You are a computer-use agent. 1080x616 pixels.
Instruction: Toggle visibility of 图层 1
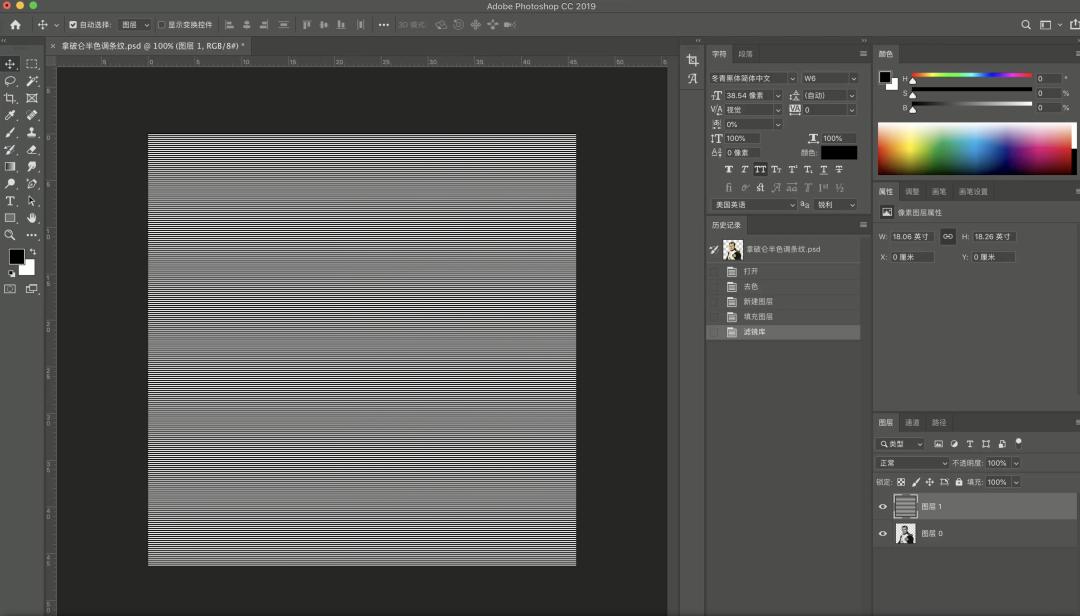[881, 506]
